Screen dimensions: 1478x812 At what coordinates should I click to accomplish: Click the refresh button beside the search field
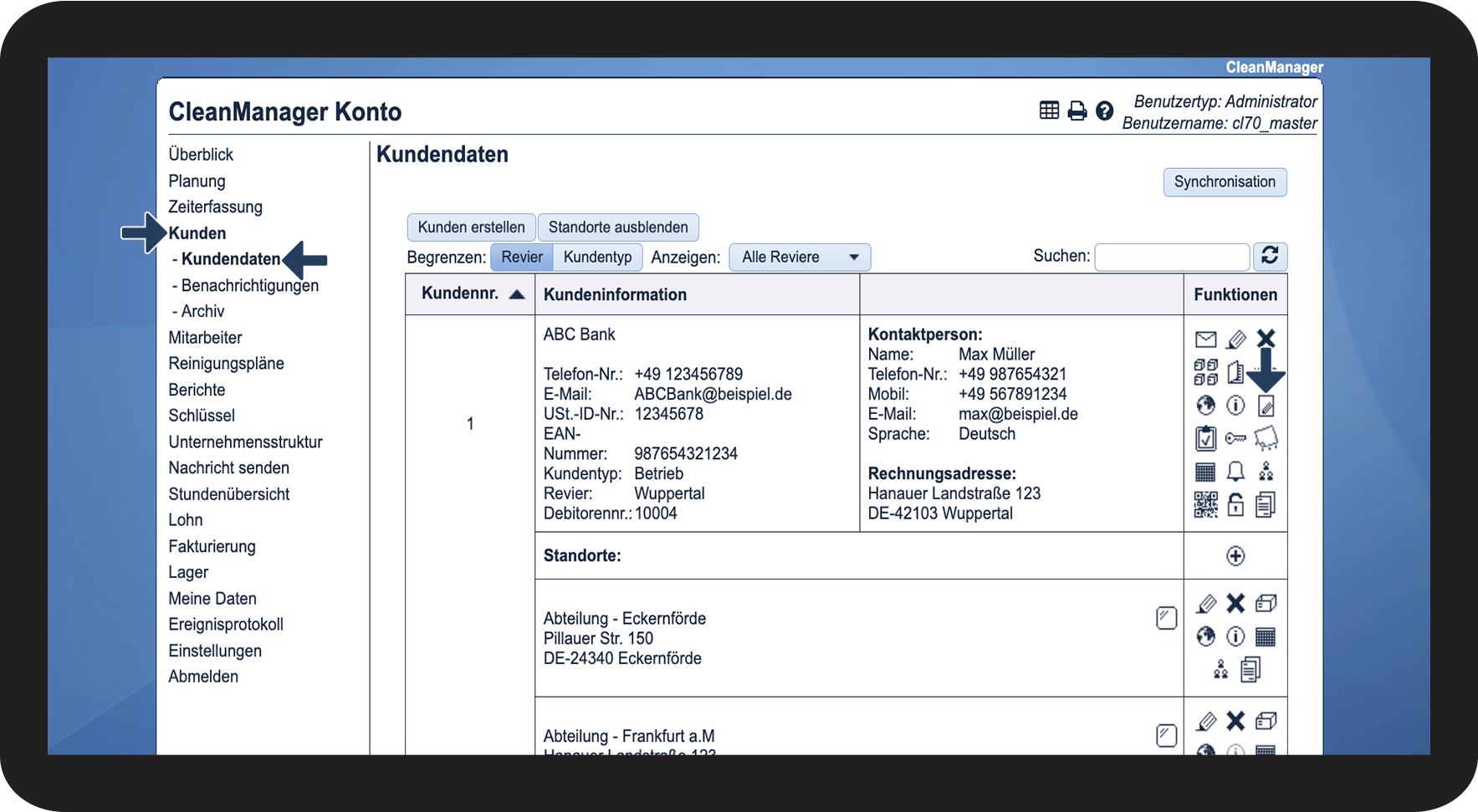(x=1270, y=256)
